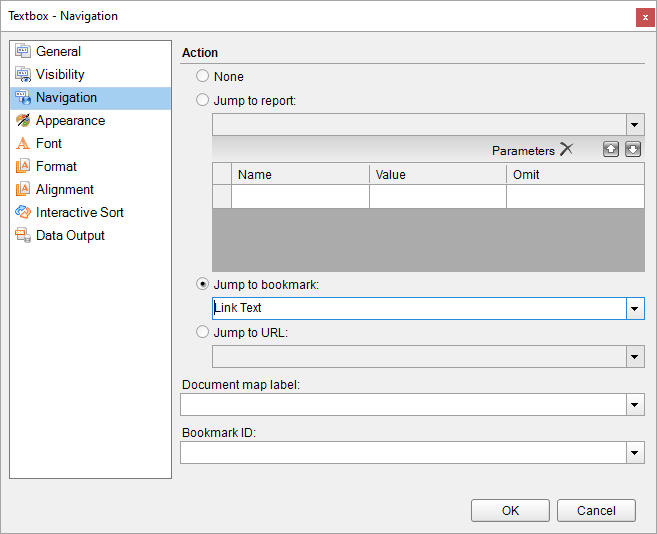Viewport: 657px width, 534px height.
Task: Select the Jump to URL option
Action: [202, 332]
